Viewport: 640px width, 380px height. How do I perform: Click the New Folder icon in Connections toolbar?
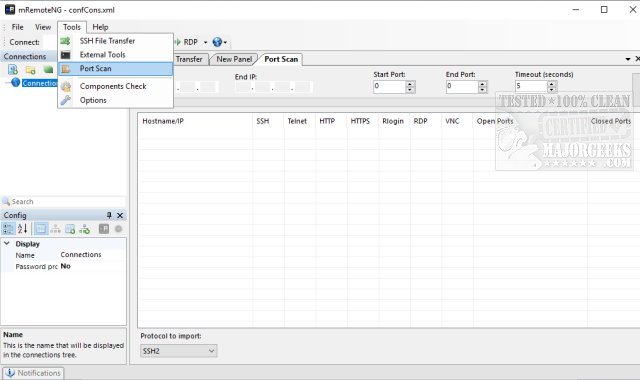click(31, 70)
